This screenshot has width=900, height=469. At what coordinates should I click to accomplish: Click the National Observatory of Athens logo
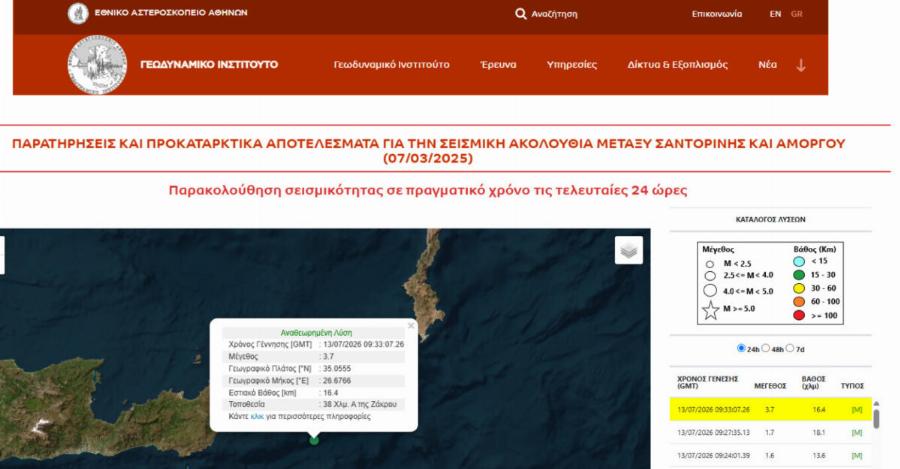(78, 13)
